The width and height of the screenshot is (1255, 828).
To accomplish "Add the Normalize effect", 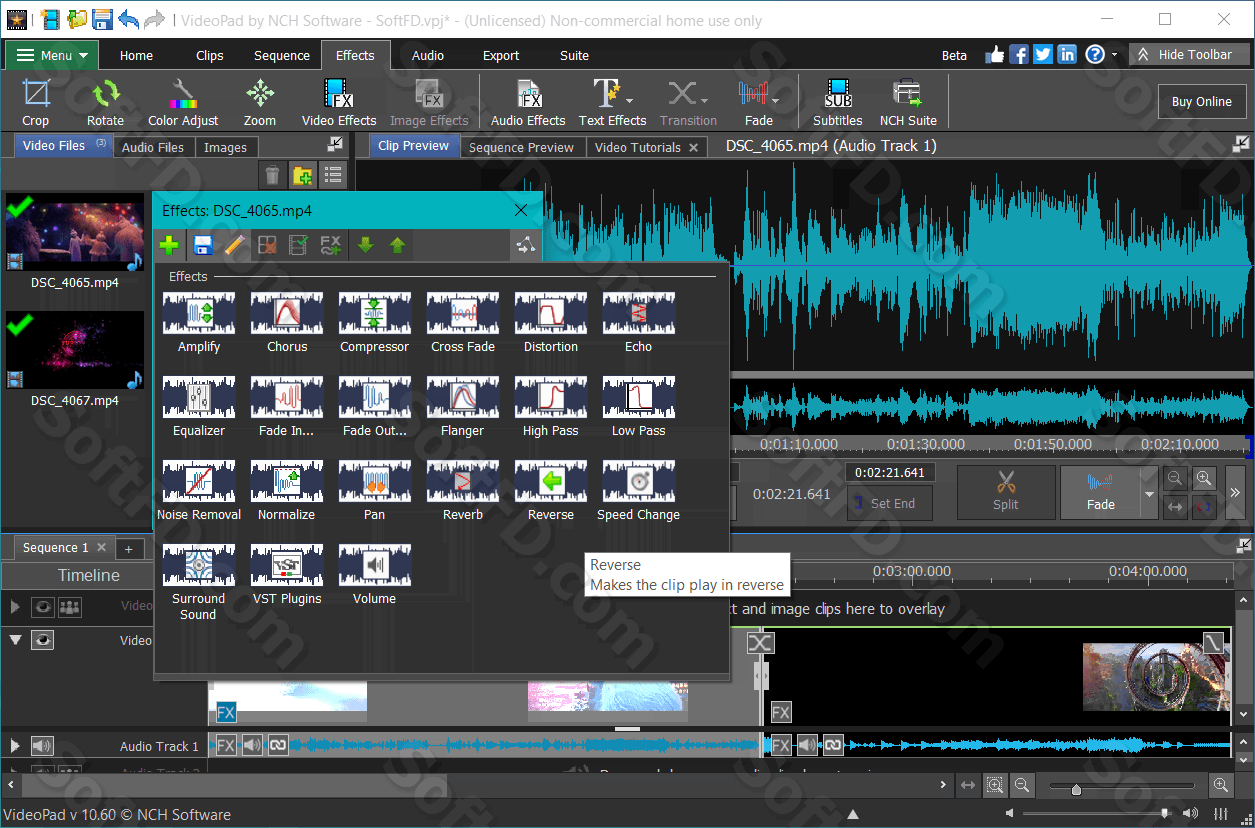I will (x=287, y=491).
